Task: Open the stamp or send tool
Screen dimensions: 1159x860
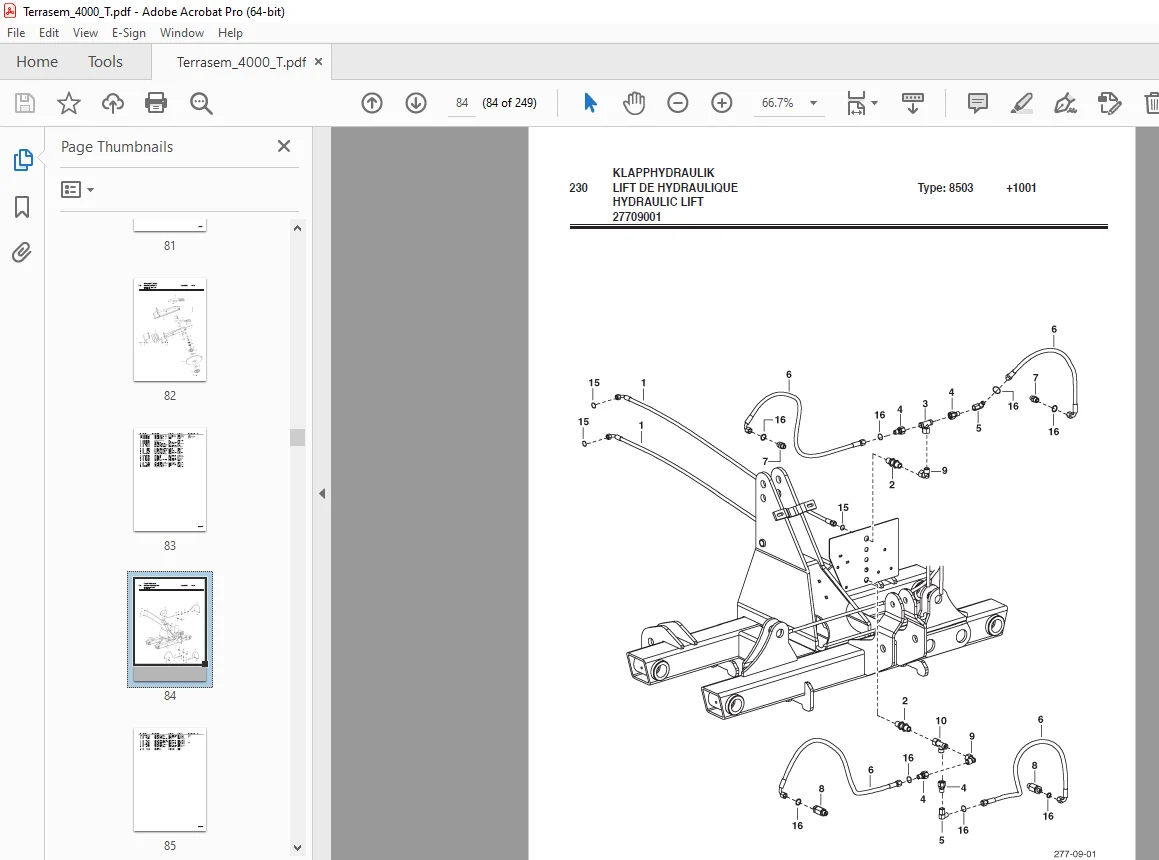Action: (1109, 103)
